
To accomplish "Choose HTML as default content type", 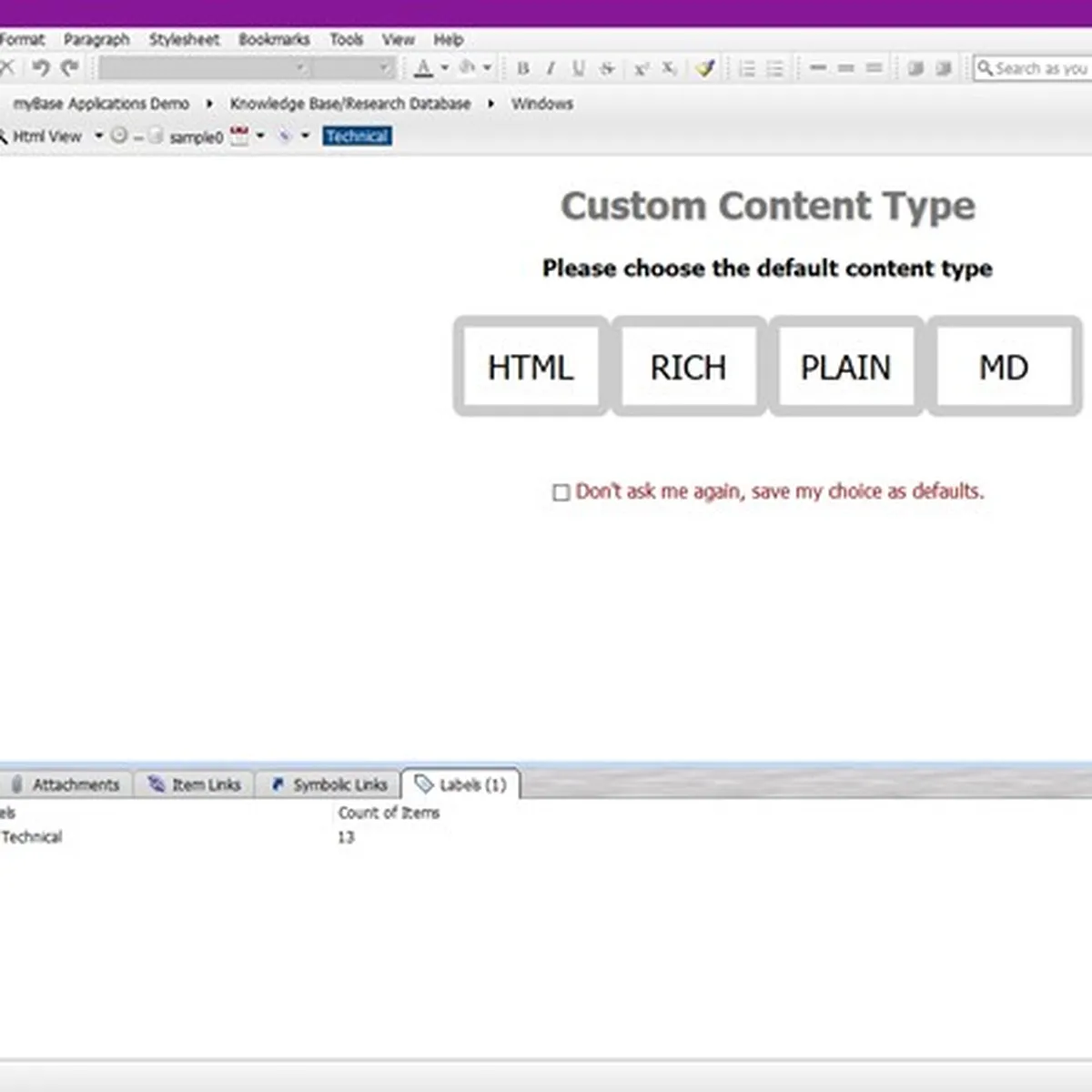I will (x=531, y=367).
